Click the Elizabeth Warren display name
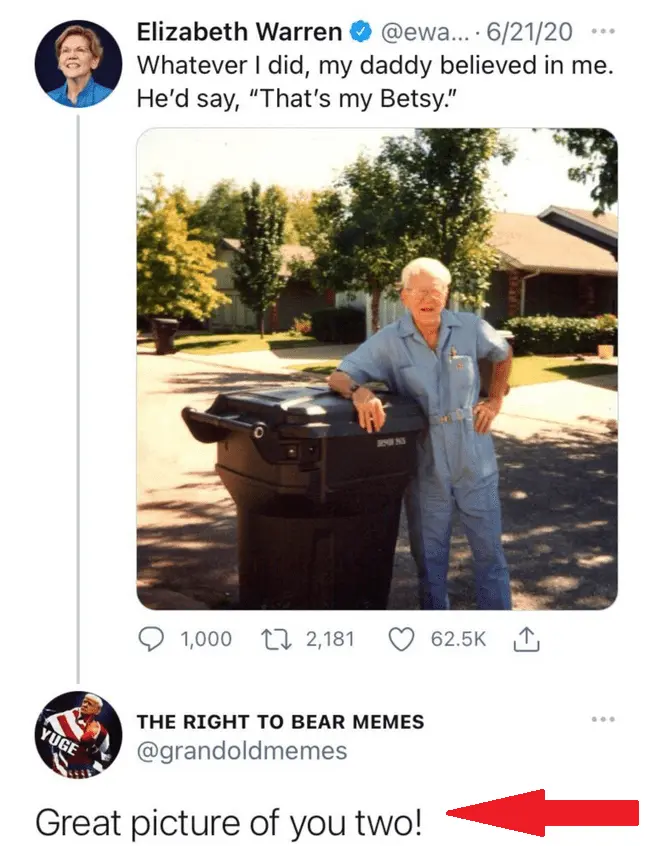Image resolution: width=669 pixels, height=846 pixels. click(x=238, y=33)
